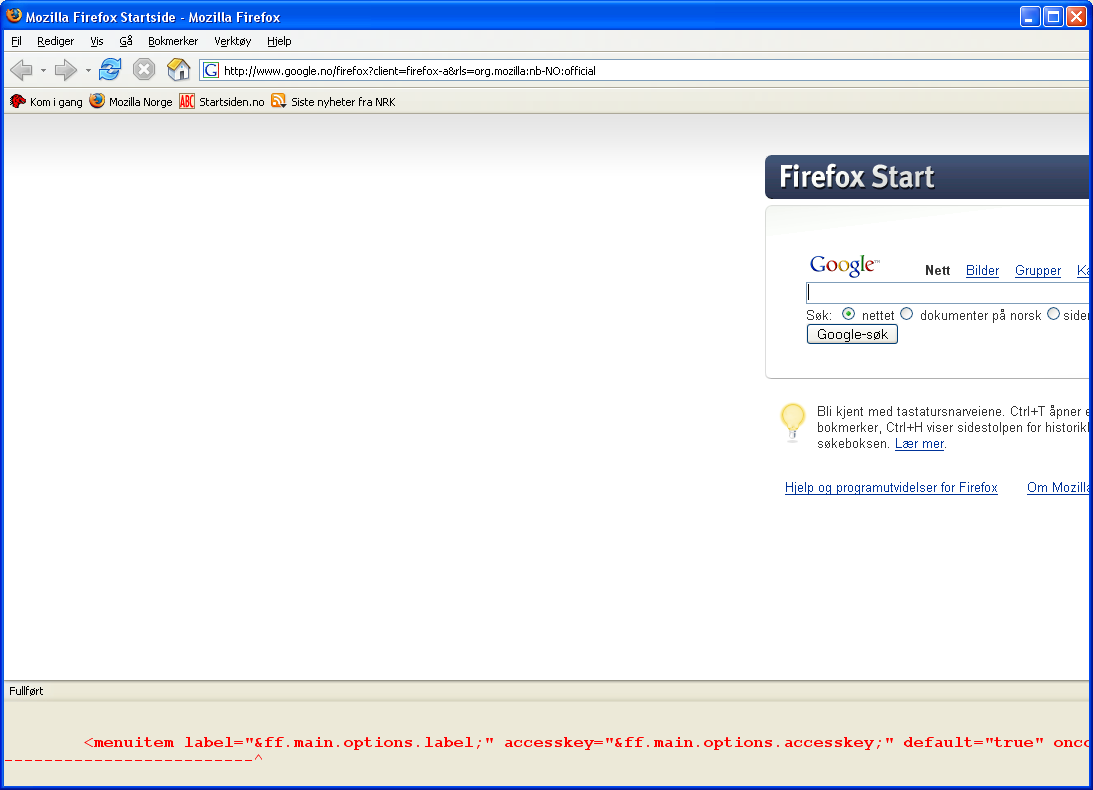Reload the page with the refresh icon
The height and width of the screenshot is (790, 1093).
(x=110, y=70)
